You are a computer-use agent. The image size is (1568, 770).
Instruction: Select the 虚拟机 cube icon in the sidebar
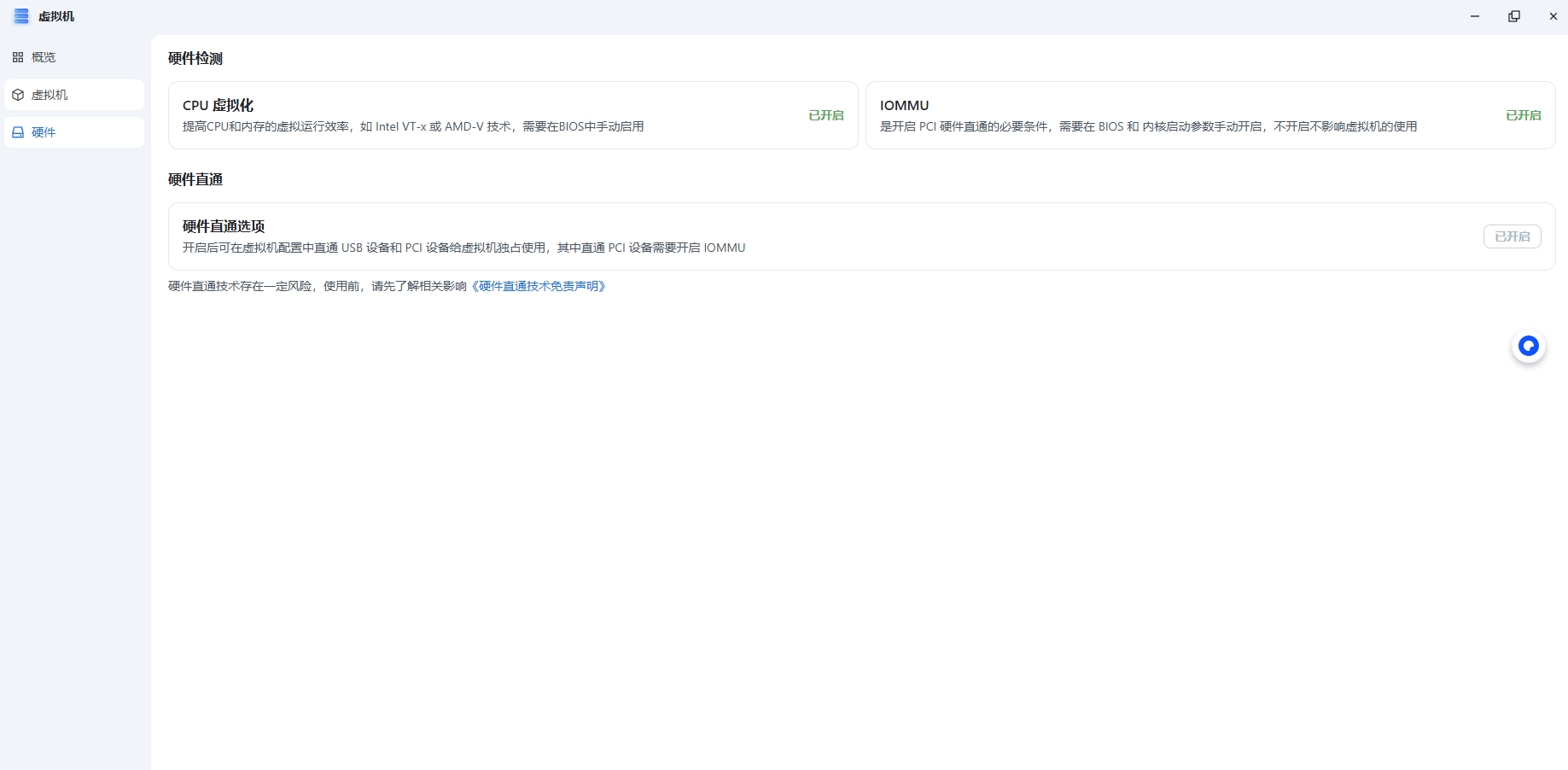(x=18, y=95)
